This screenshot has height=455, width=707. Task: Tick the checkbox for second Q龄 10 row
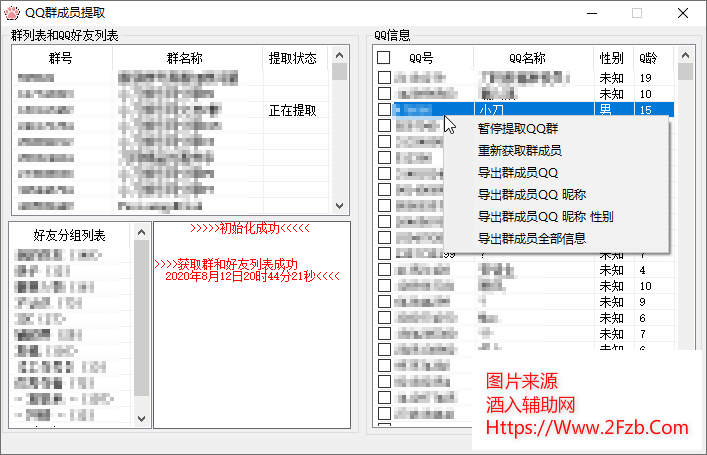384,286
